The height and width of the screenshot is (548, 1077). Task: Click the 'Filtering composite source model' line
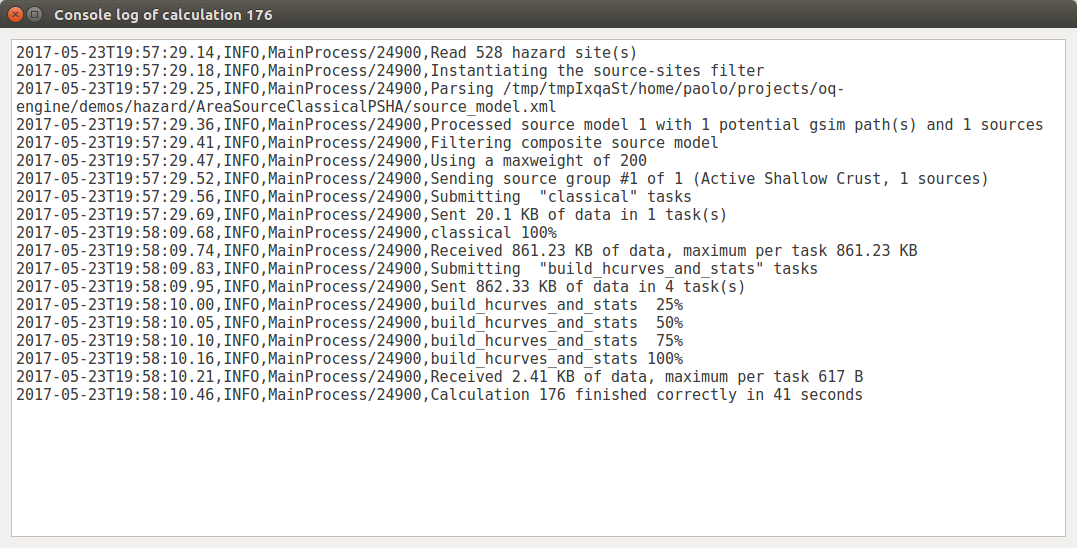(x=574, y=143)
